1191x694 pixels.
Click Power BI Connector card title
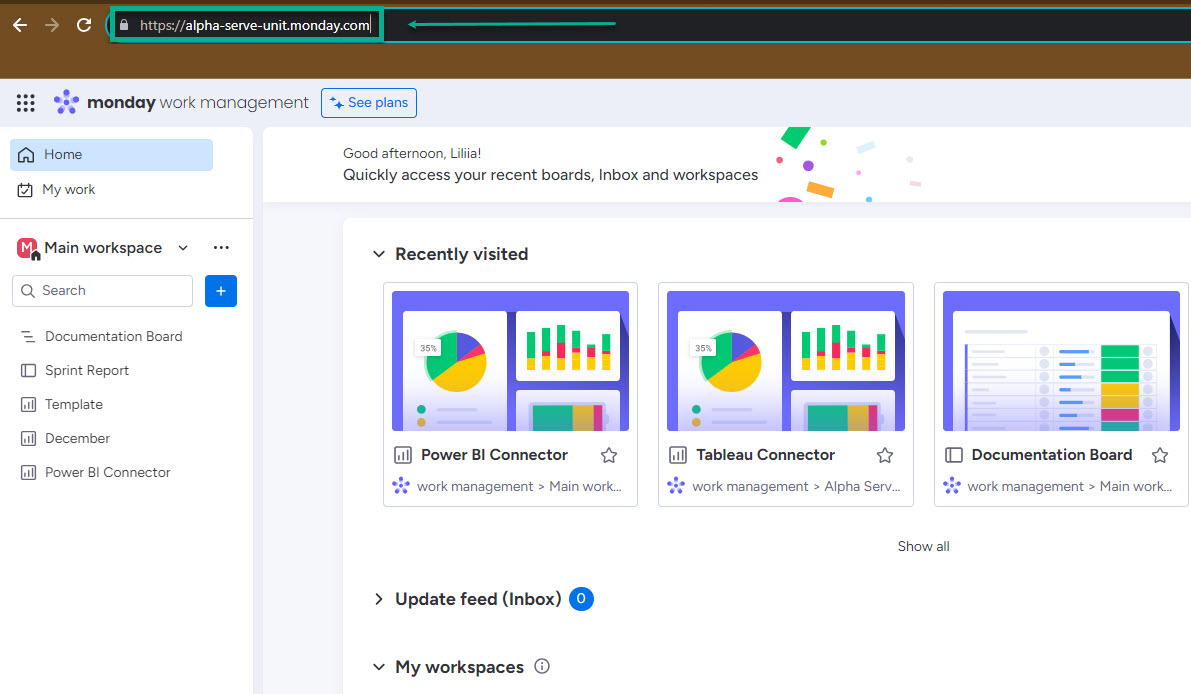[x=494, y=455]
